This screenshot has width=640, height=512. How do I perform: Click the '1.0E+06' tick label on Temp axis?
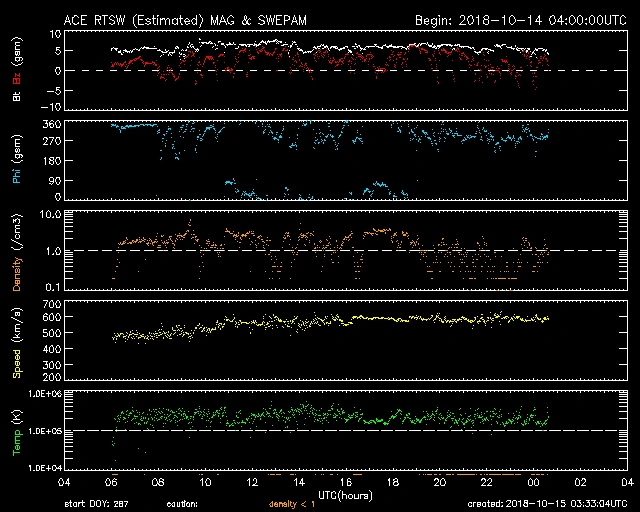pos(45,394)
